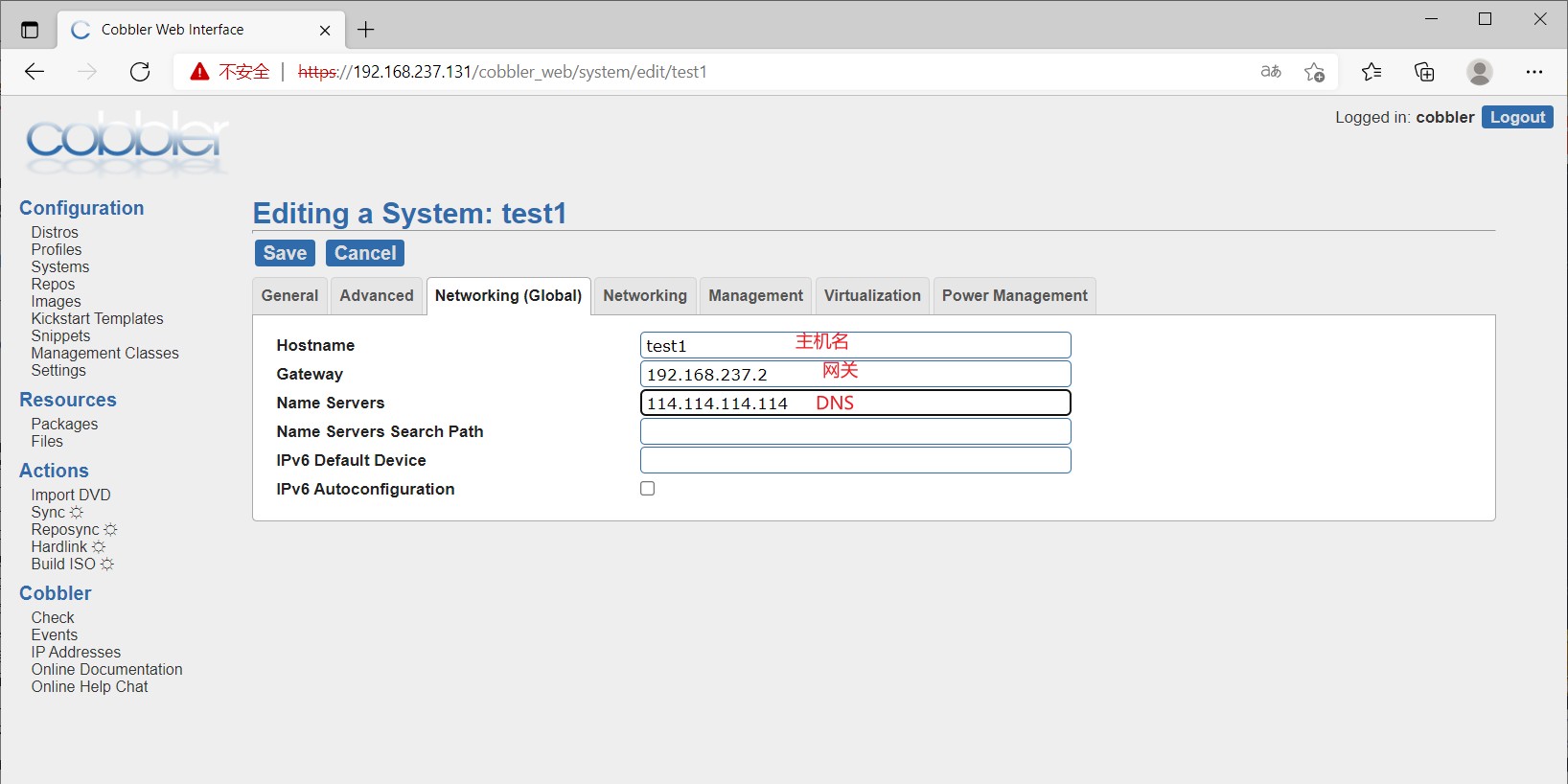Click the Logout button
Screen dimensions: 1568x784
(x=1517, y=117)
